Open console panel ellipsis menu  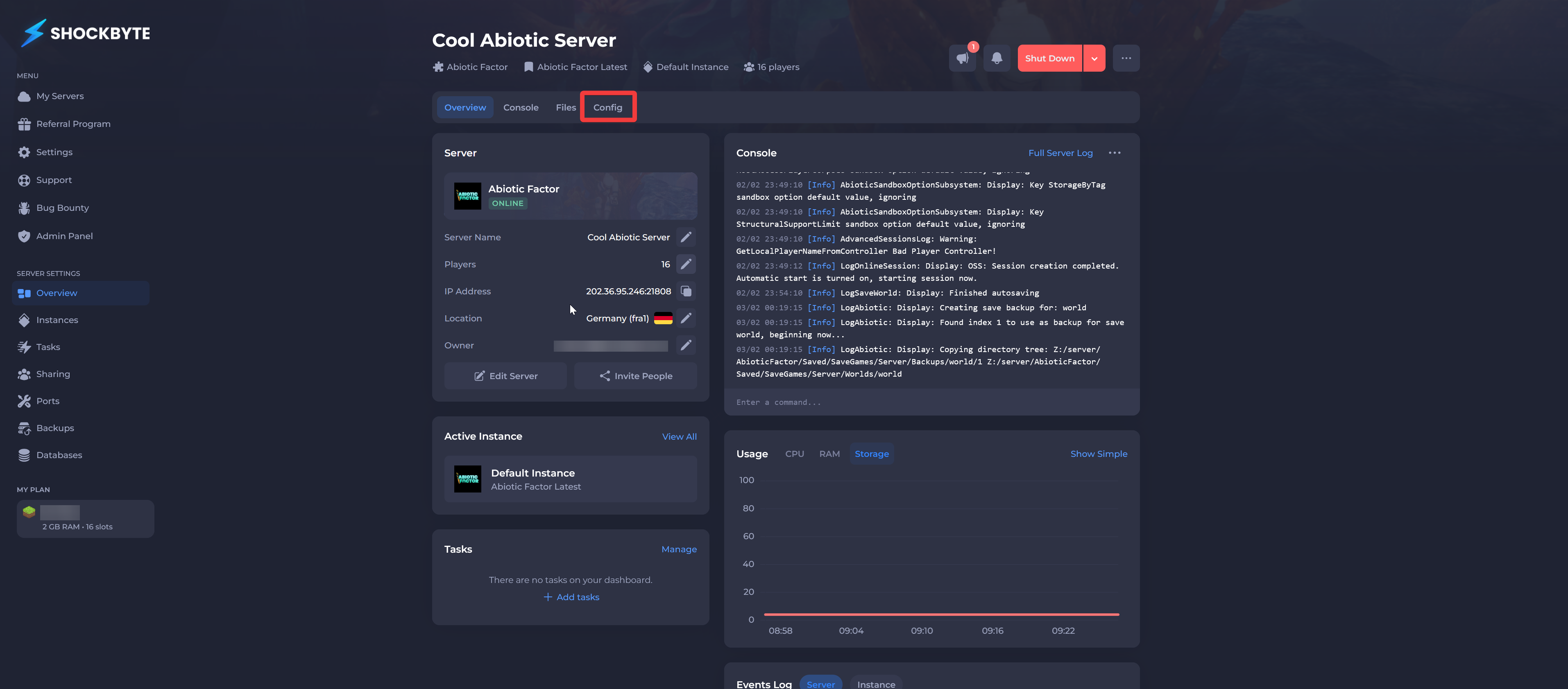pos(1115,153)
